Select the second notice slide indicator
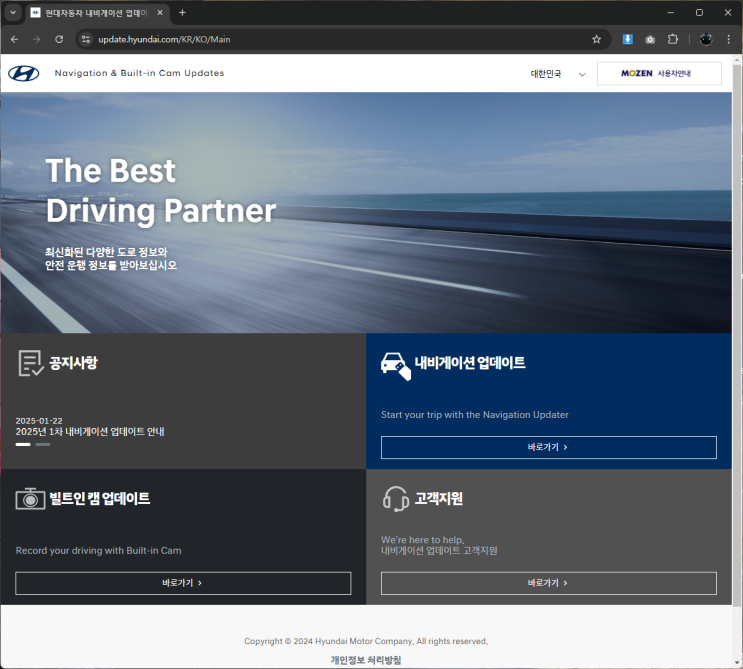 tap(43, 444)
